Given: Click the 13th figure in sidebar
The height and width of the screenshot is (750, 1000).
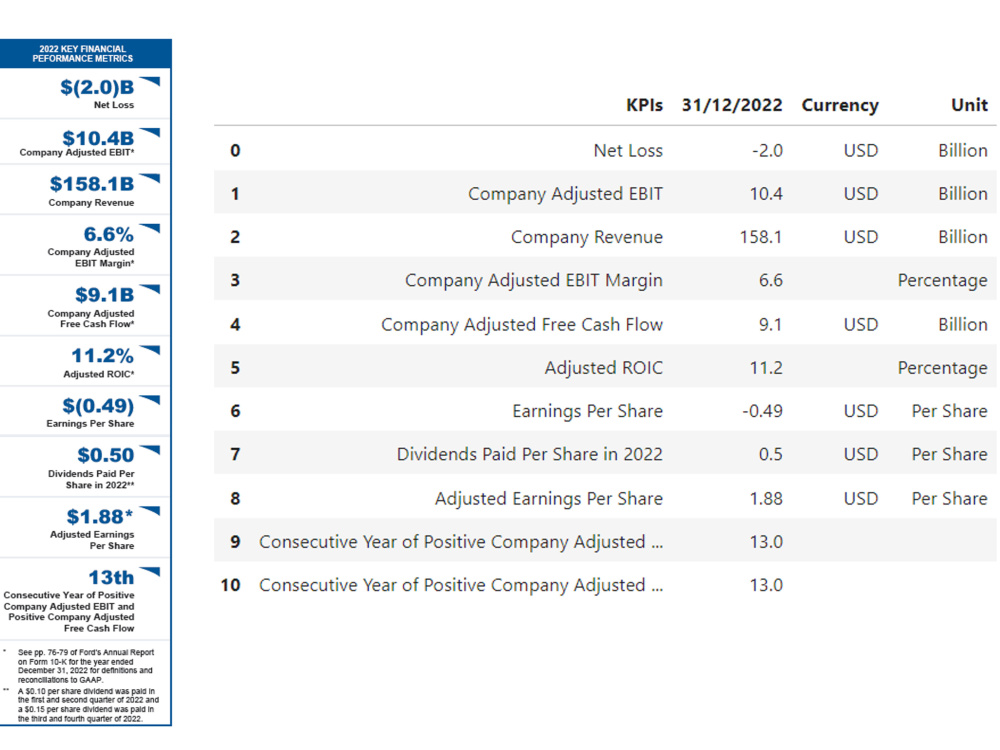Looking at the screenshot, I should pyautogui.click(x=111, y=578).
